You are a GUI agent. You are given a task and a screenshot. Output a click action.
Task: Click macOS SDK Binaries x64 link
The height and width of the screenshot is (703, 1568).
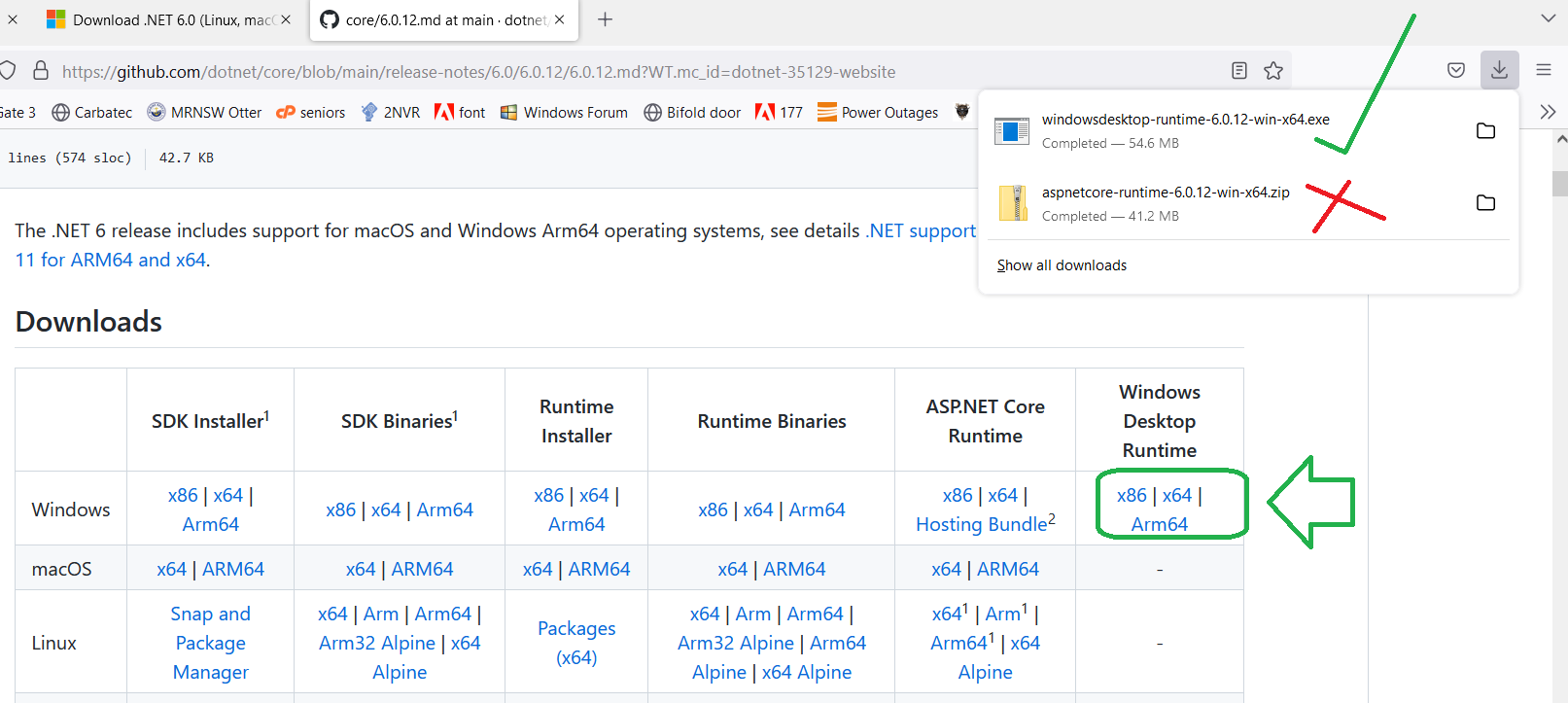pos(361,569)
